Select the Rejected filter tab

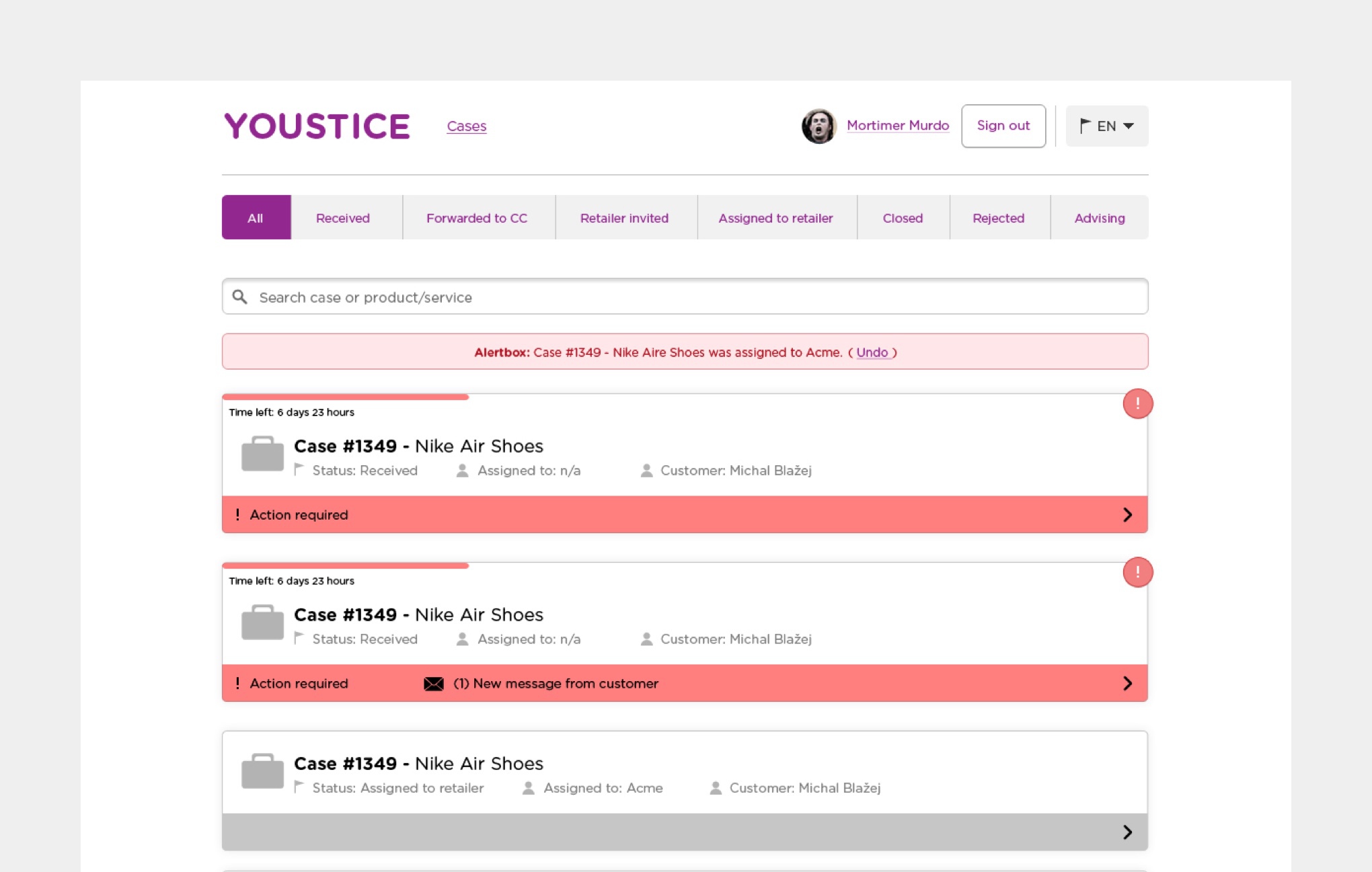(998, 217)
